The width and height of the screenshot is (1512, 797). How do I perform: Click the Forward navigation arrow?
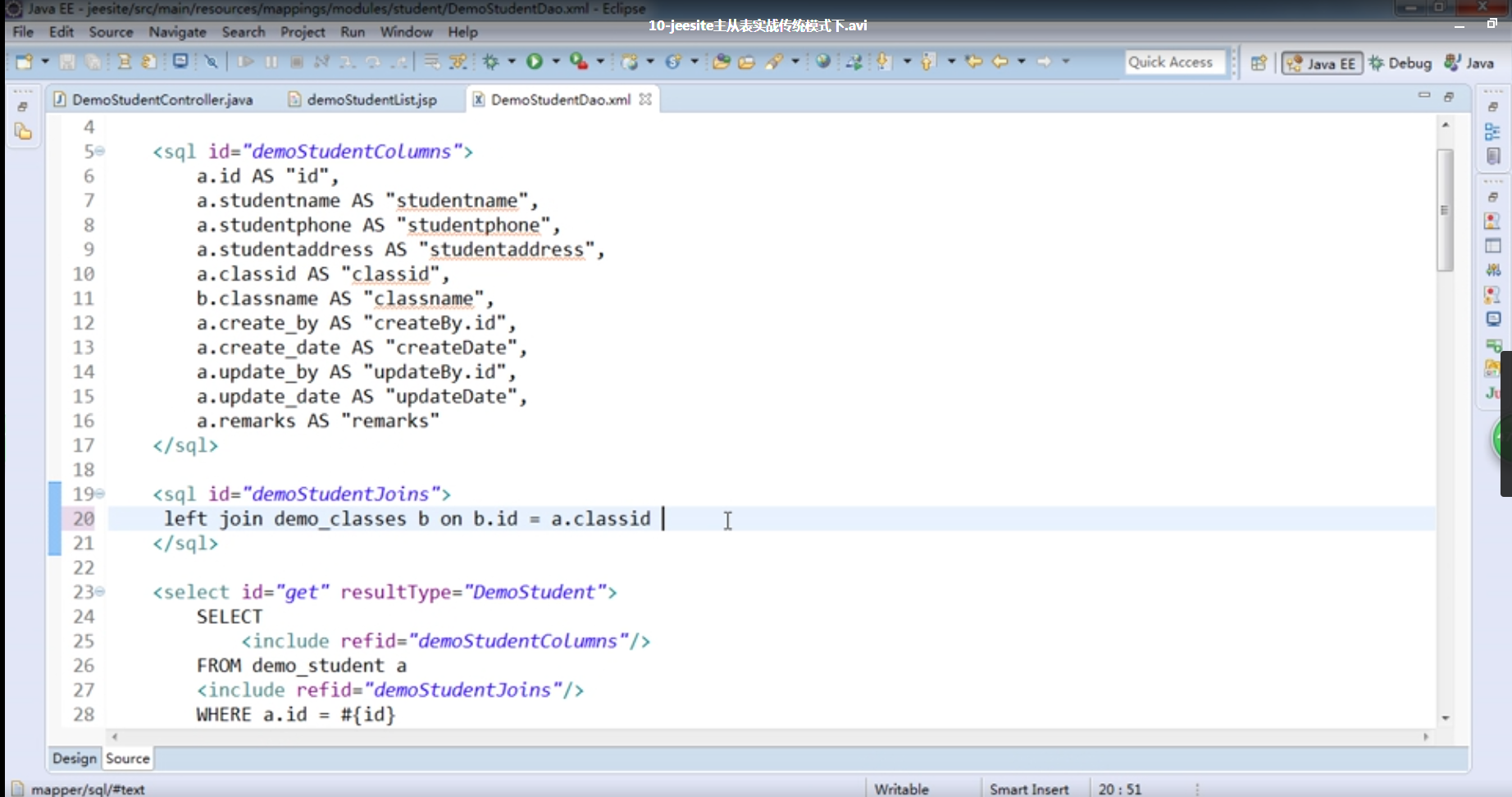tap(1045, 61)
